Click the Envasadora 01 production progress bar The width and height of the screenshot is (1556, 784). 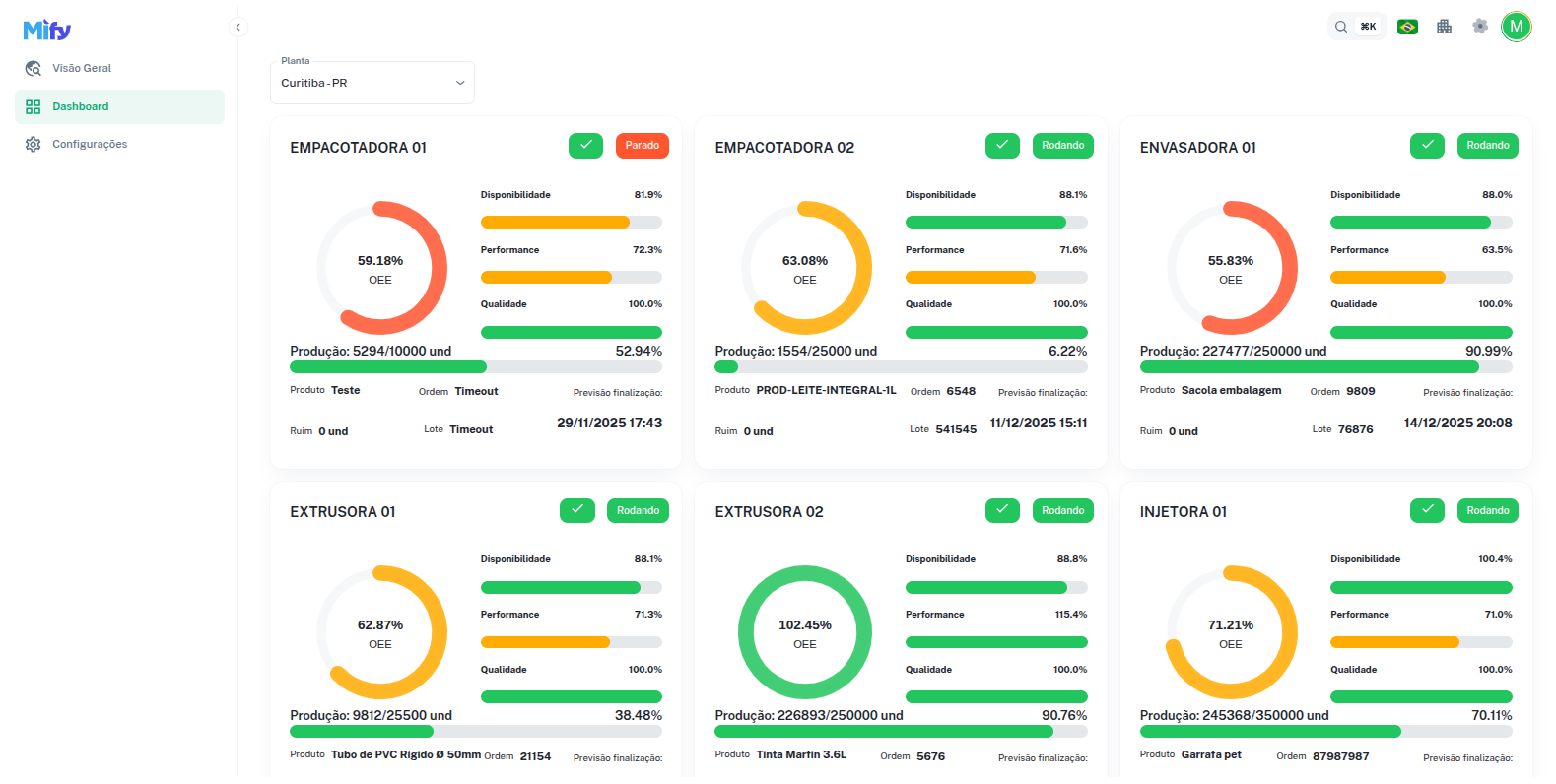coord(1325,367)
